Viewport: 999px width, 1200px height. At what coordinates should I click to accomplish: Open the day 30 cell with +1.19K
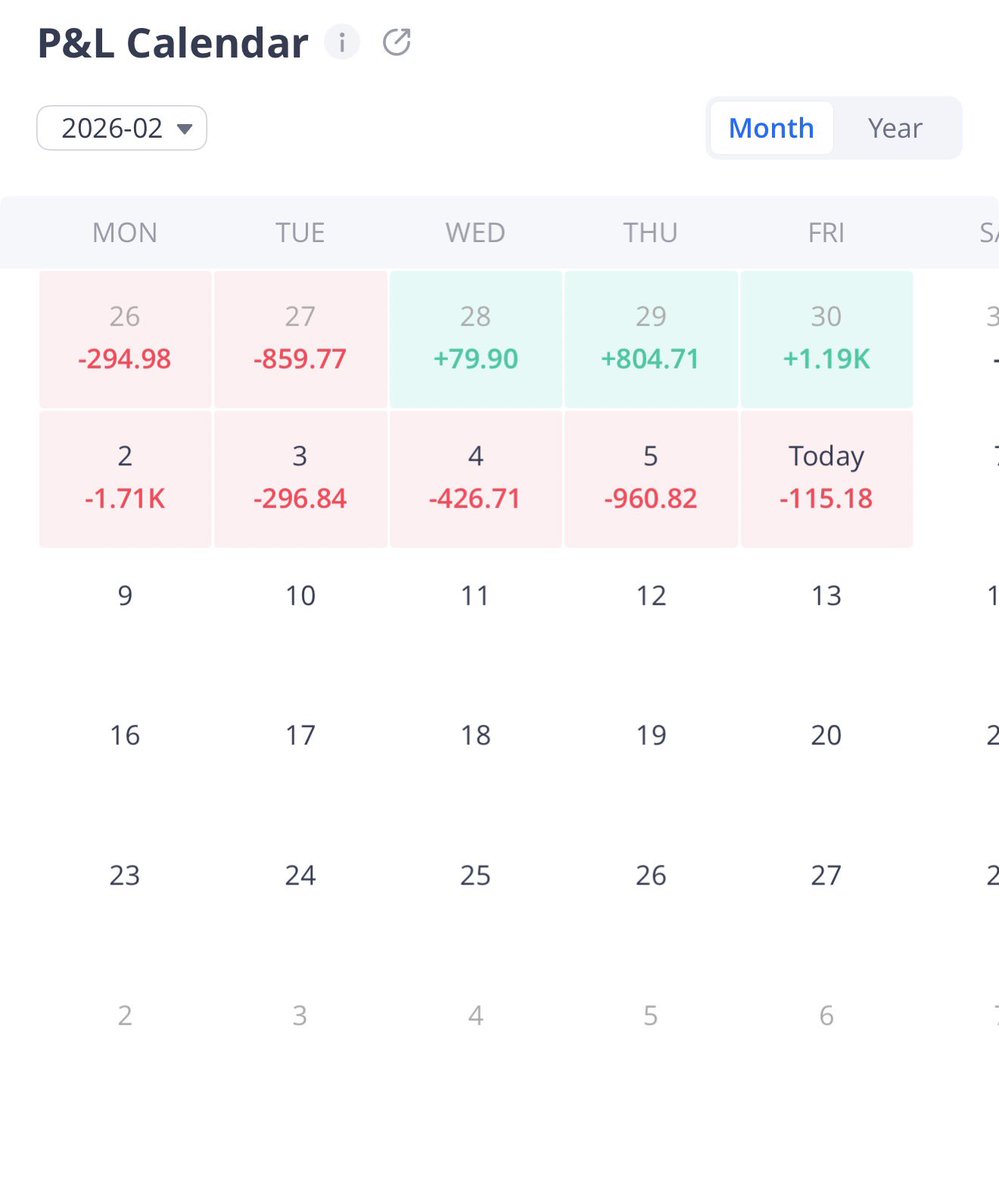pos(826,339)
